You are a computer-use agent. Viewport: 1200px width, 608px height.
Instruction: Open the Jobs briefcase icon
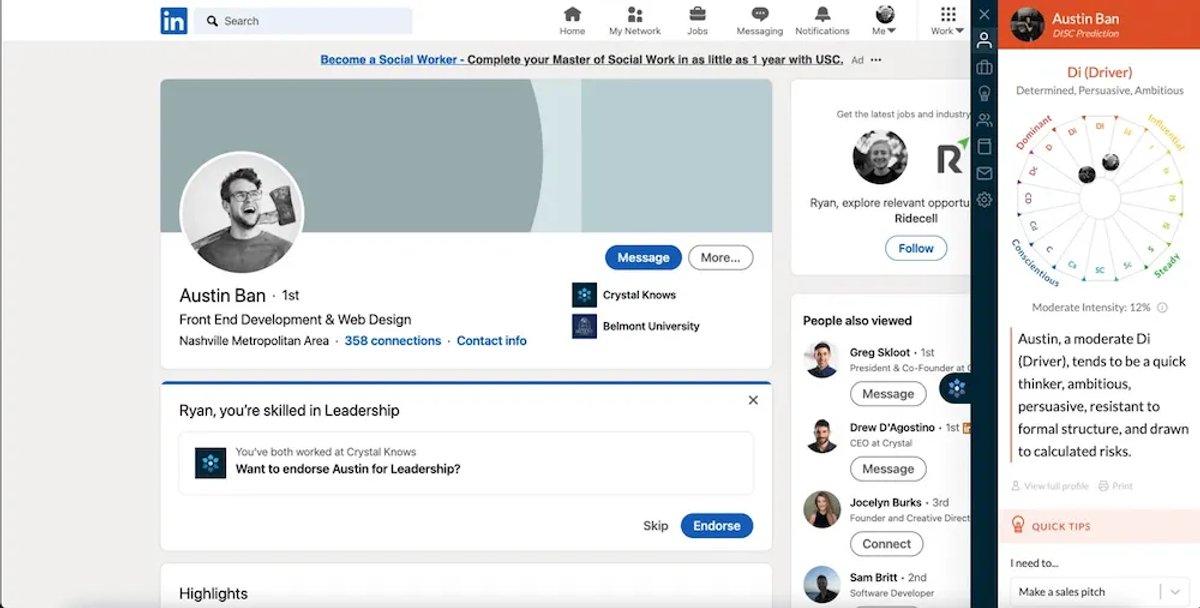coord(697,14)
